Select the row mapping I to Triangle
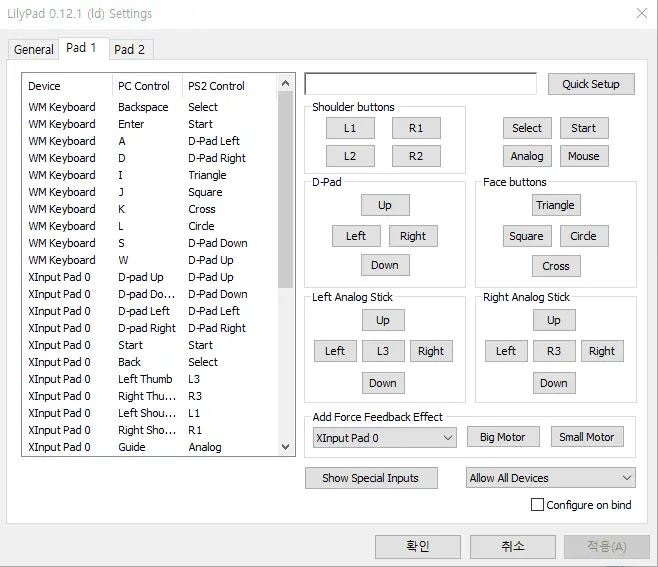 [x=150, y=175]
